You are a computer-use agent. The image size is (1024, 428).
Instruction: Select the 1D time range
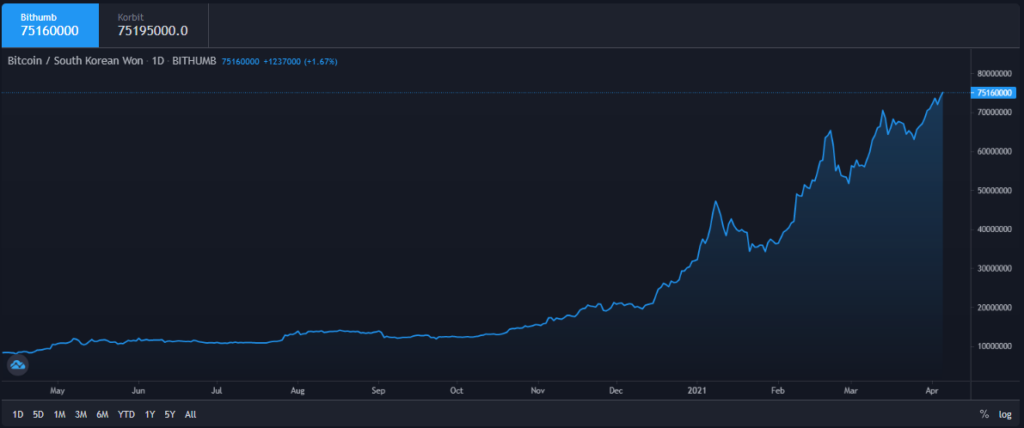click(x=18, y=414)
